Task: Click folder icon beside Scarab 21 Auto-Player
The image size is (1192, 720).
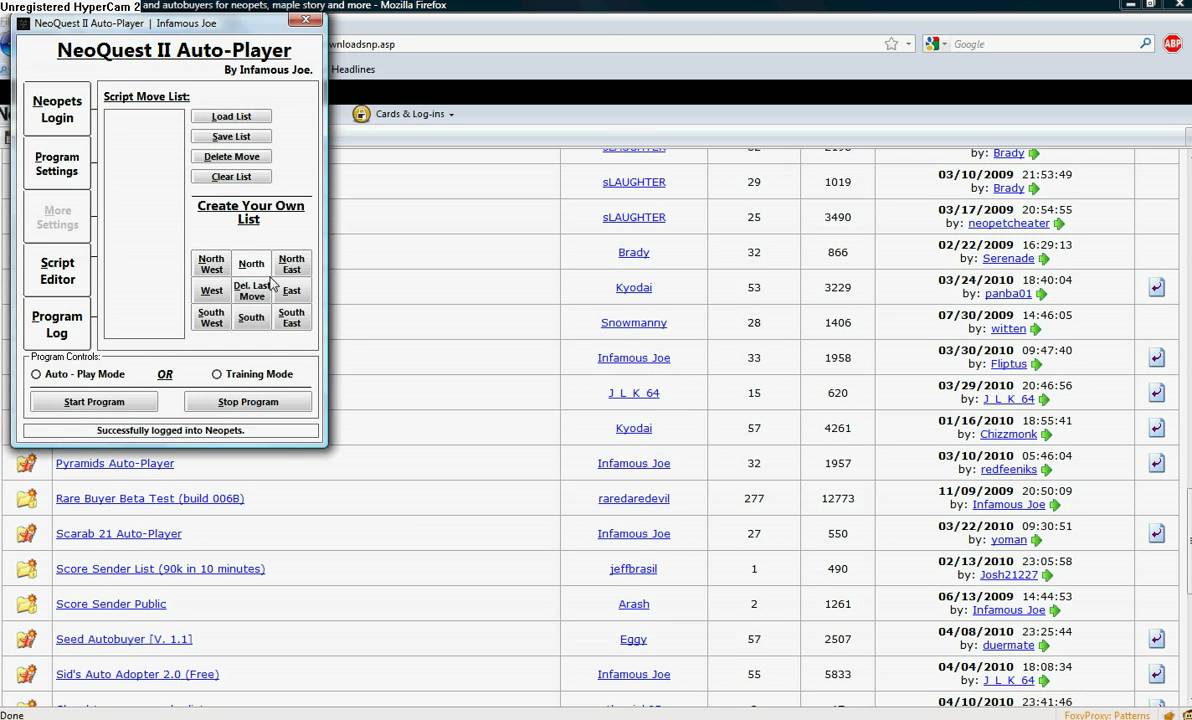Action: pos(27,534)
